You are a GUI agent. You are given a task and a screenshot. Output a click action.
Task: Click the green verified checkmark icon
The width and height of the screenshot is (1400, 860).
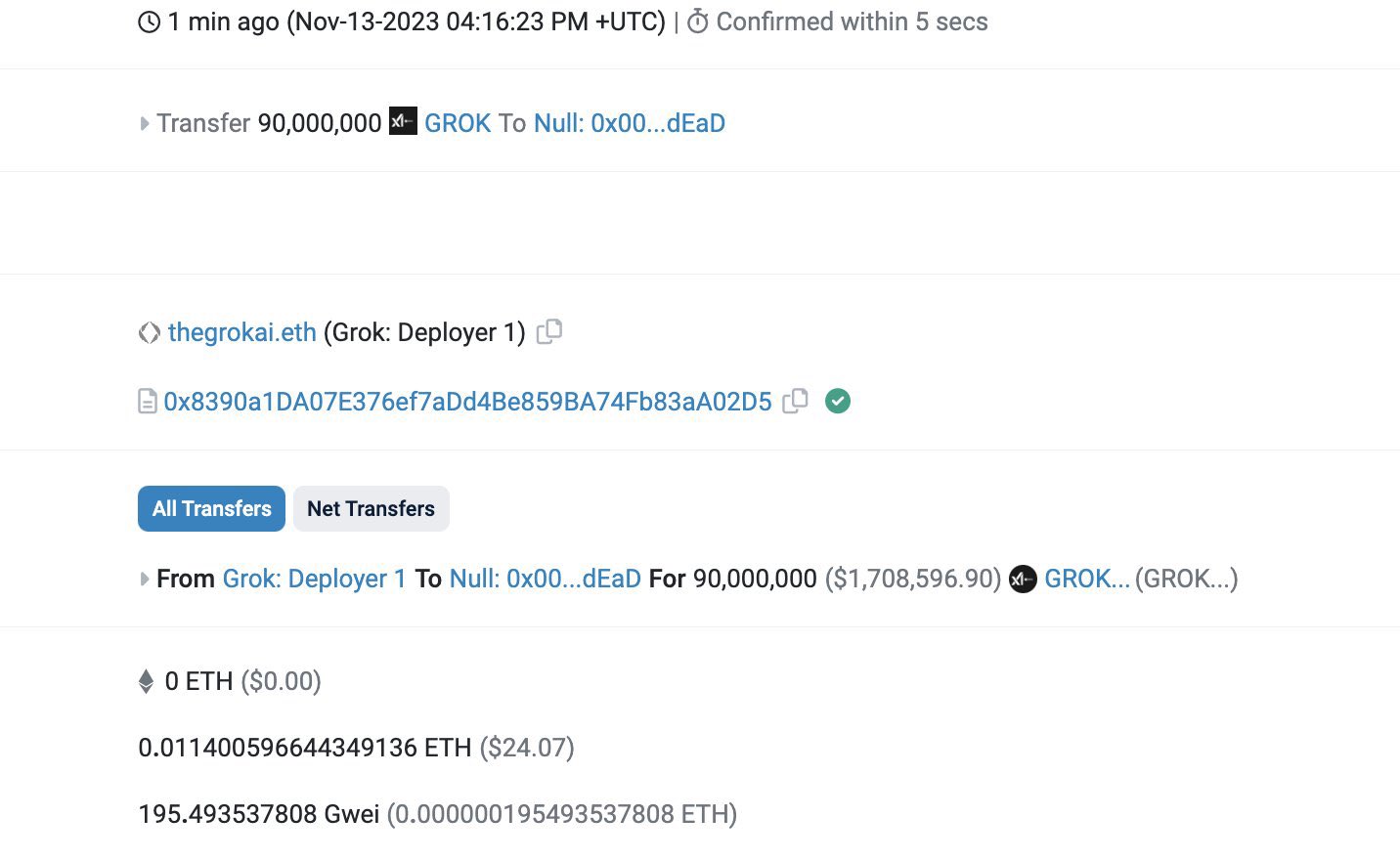pyautogui.click(x=838, y=401)
